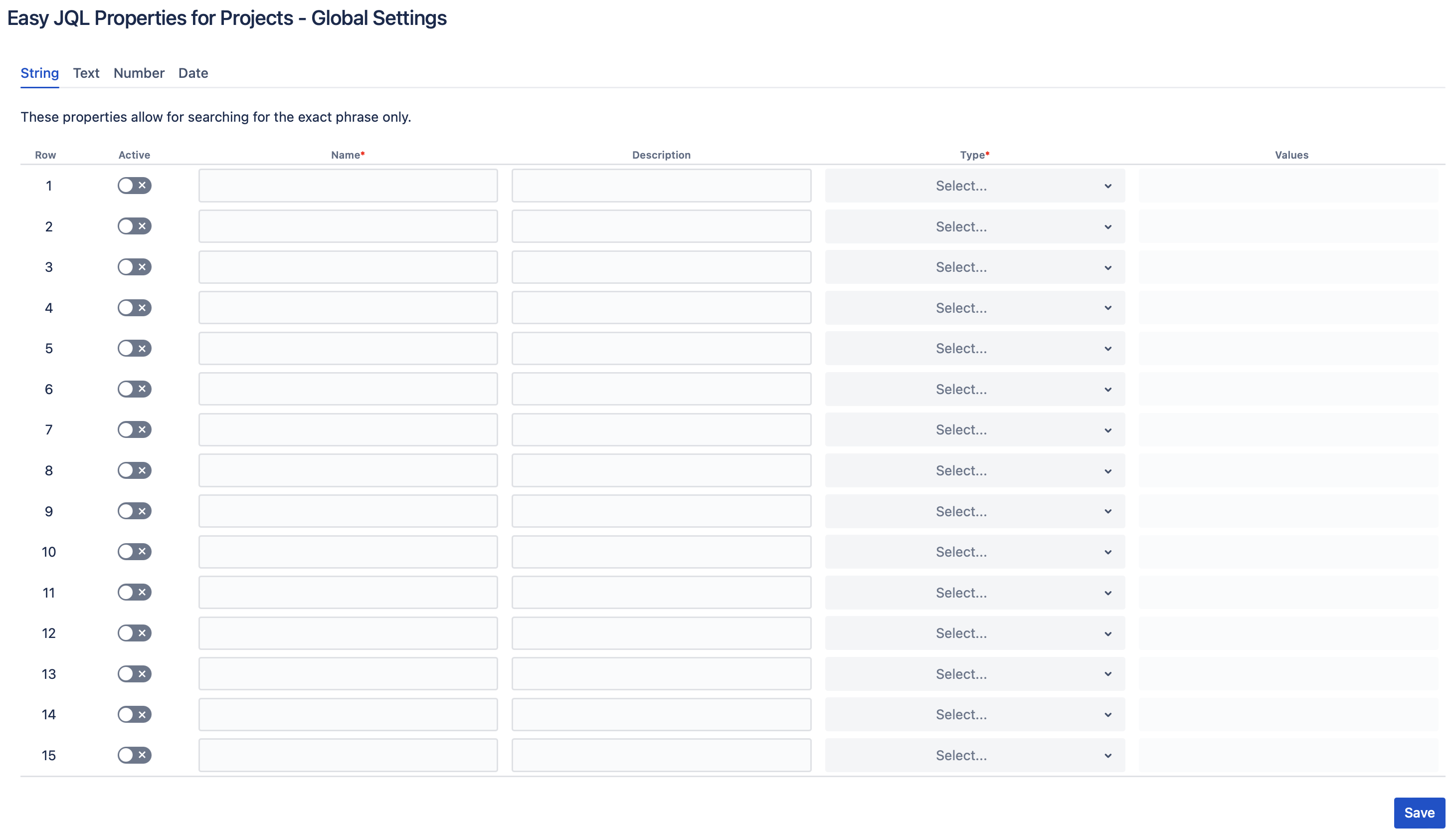Click the chevron arrow in row 14 Type
Image resolution: width=1456 pixels, height=837 pixels.
1107,715
